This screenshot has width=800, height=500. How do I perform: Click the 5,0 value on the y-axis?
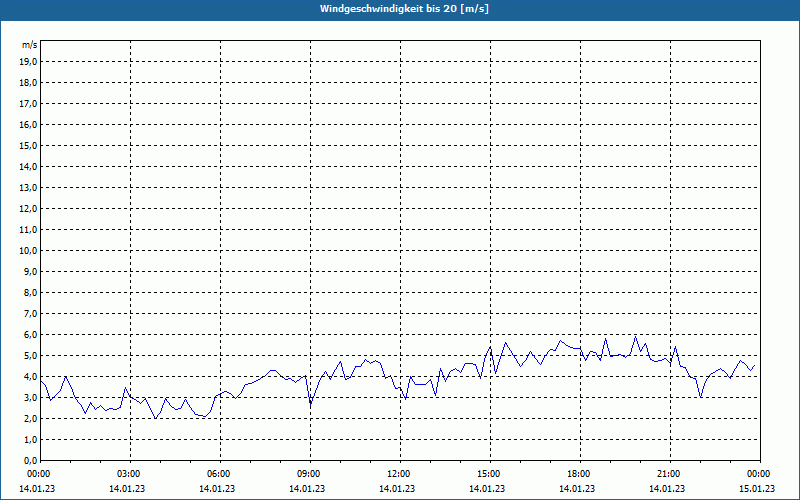(x=30, y=355)
